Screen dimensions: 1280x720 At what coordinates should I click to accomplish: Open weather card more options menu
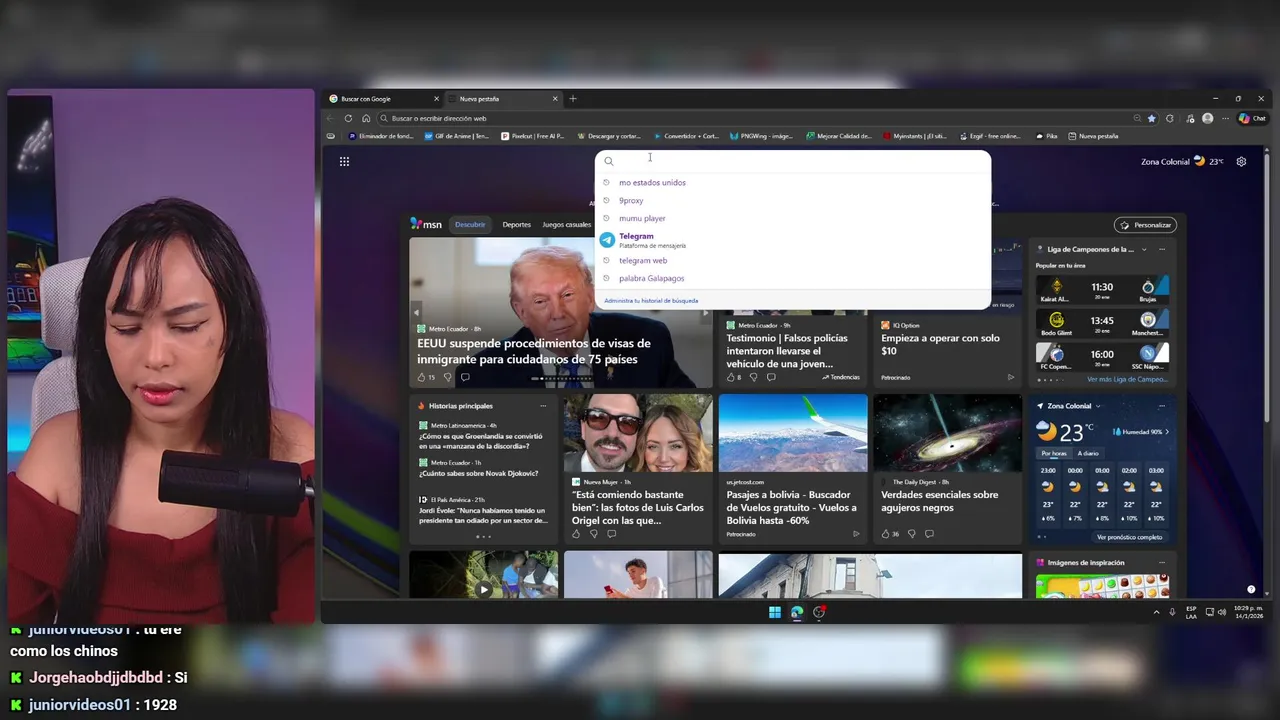pyautogui.click(x=1162, y=406)
